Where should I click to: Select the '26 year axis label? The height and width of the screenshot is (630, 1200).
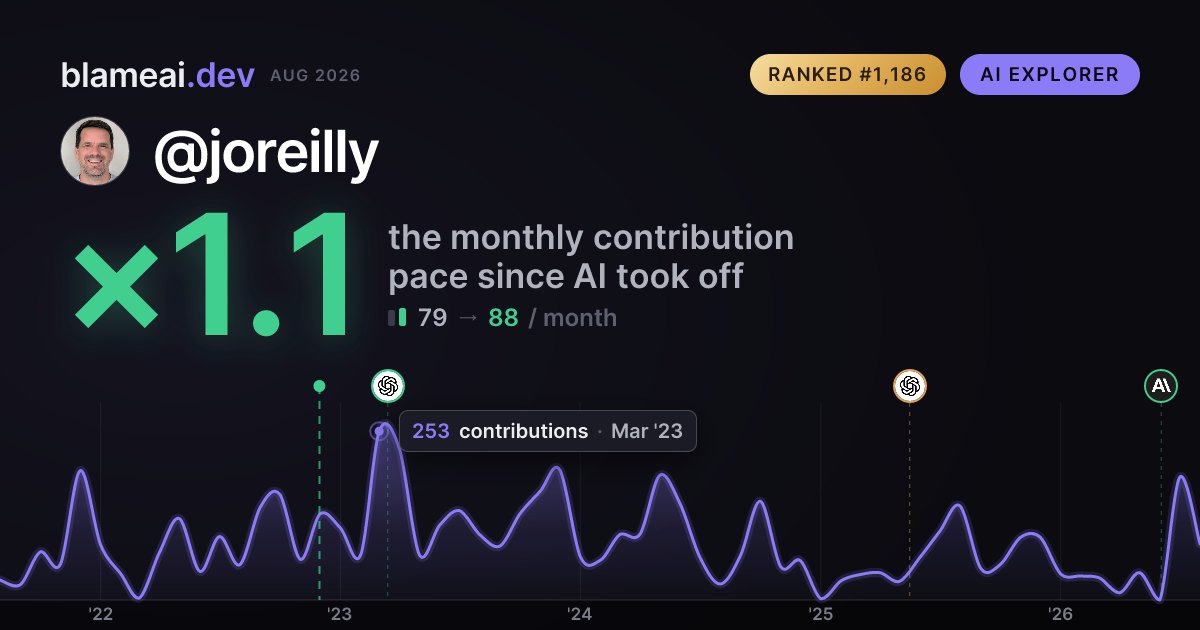coord(1060,613)
